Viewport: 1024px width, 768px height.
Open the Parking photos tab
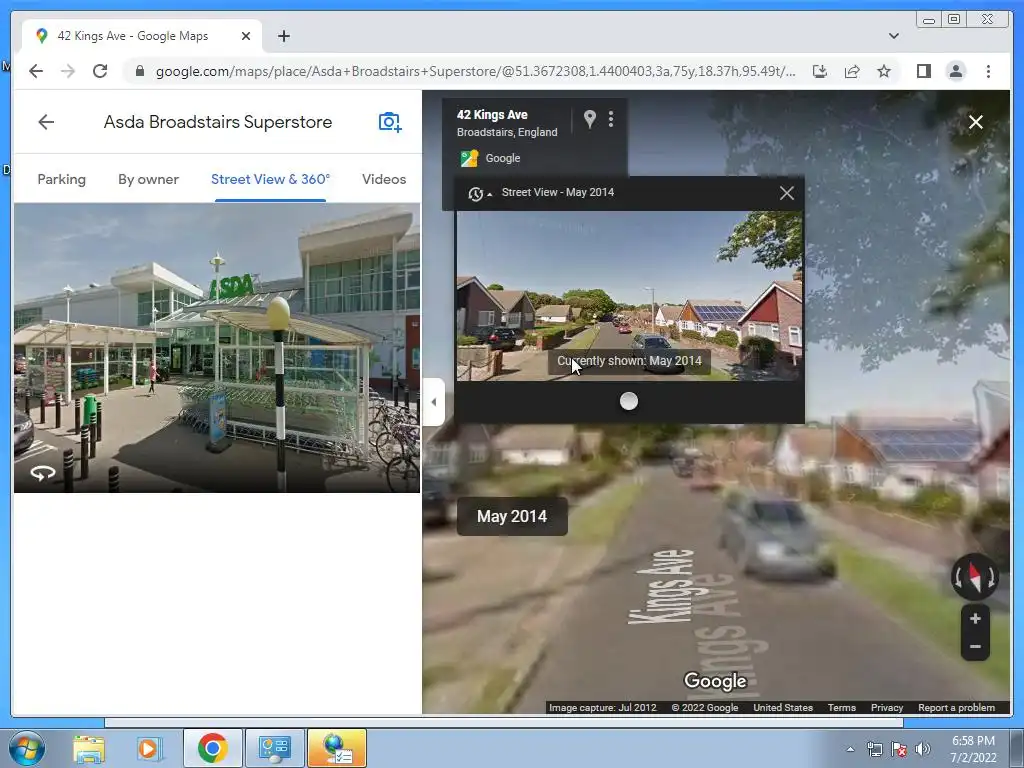click(61, 179)
